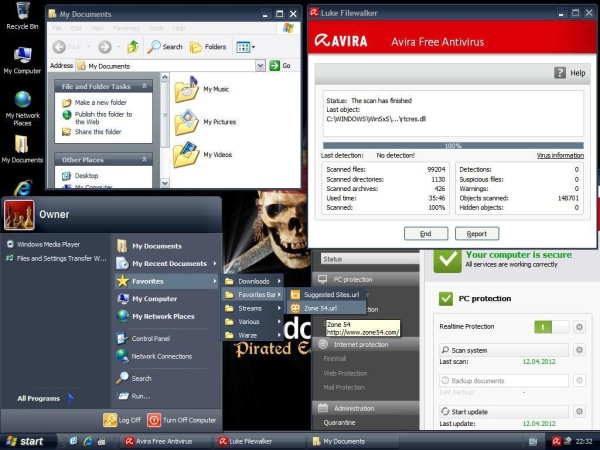Click the Scan system button in Avira
The width and height of the screenshot is (600, 450).
(504, 350)
